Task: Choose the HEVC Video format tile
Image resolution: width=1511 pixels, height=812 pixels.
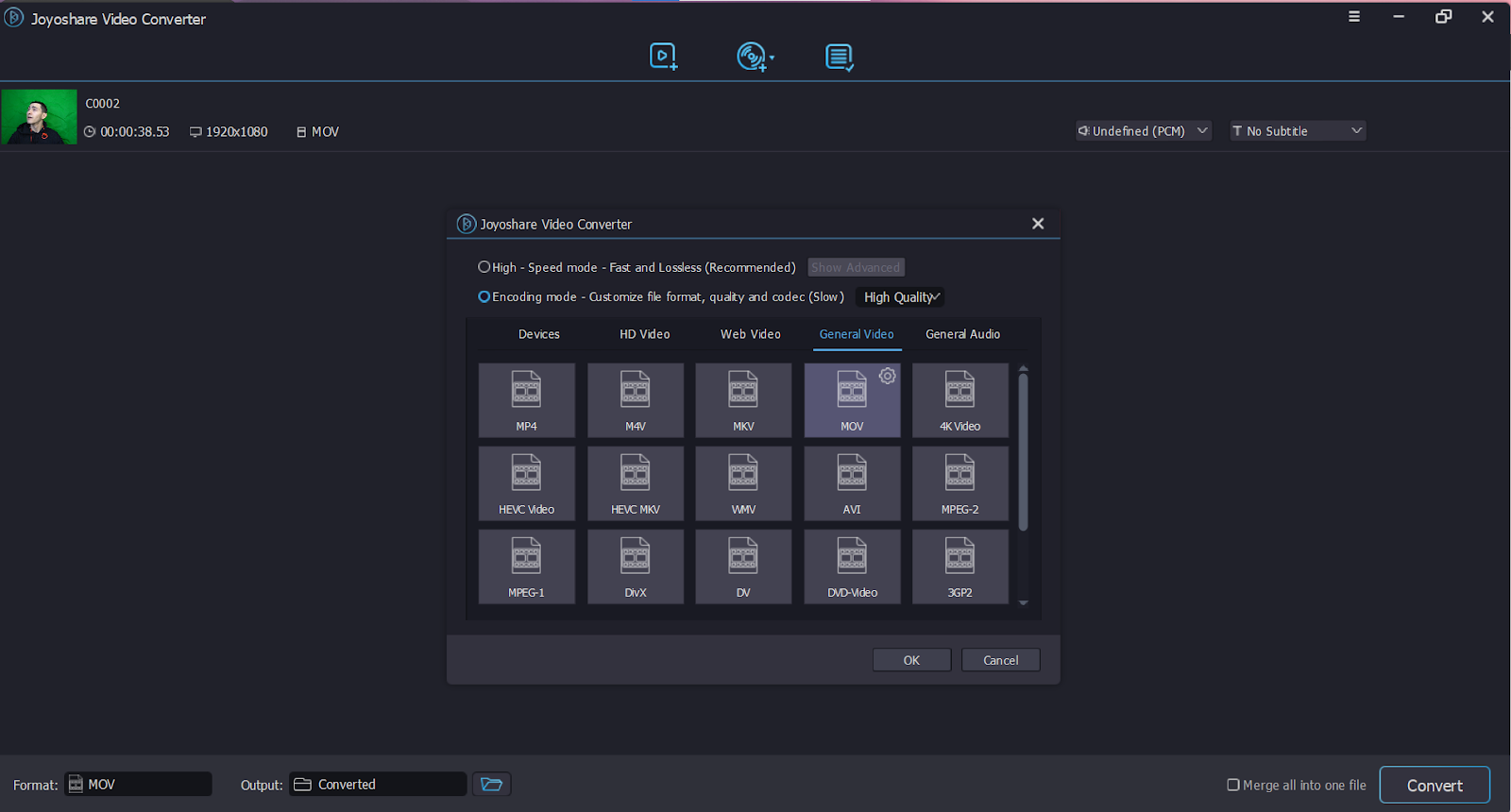Action: [x=526, y=483]
